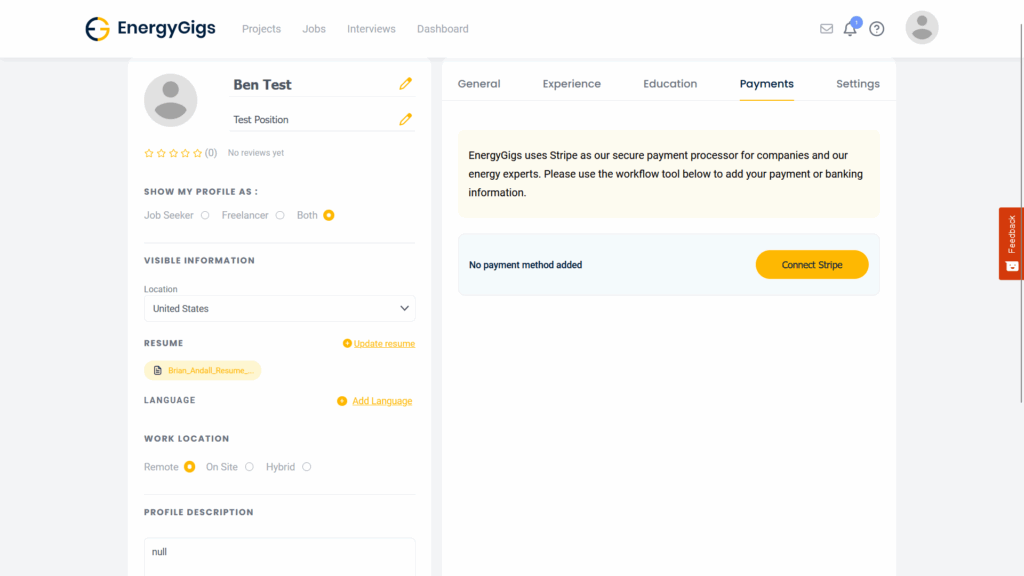Select Hybrid work location option
1024x576 pixels.
(x=306, y=467)
